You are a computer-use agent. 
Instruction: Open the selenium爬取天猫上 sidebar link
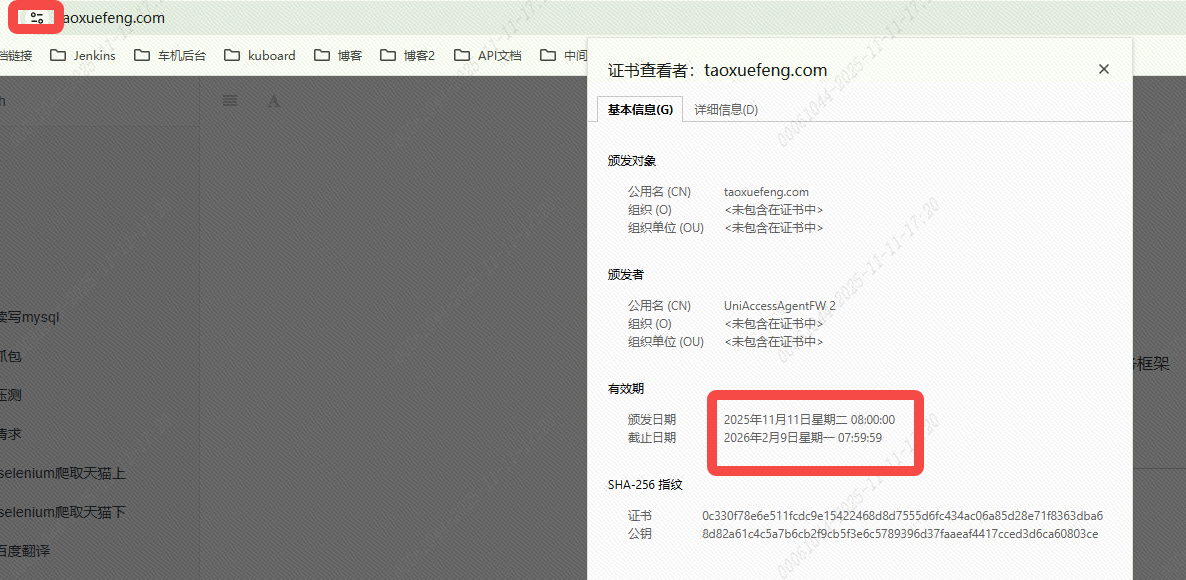[62, 473]
